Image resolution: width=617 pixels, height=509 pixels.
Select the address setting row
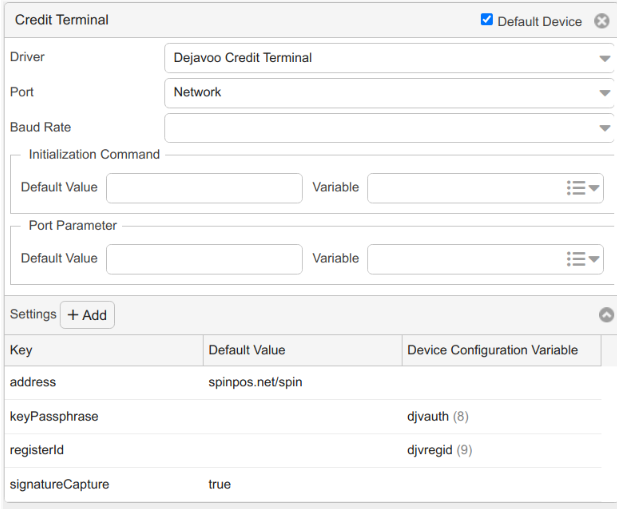pos(303,382)
